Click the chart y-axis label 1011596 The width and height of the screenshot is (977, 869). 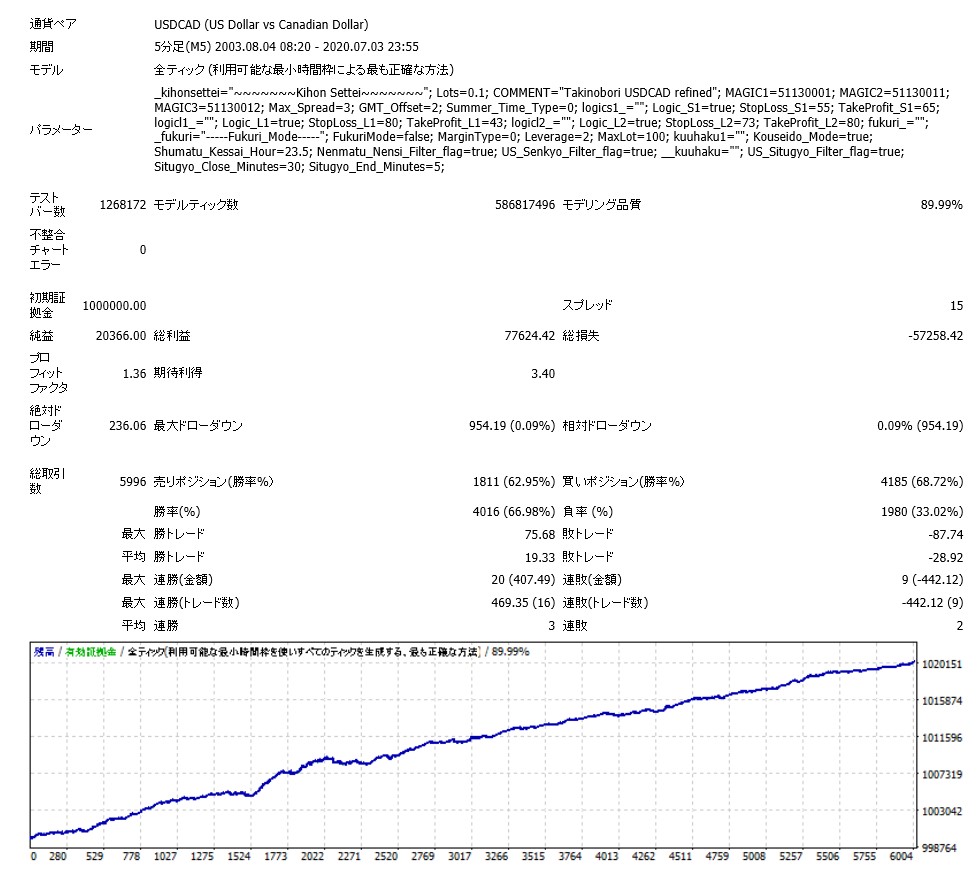941,738
